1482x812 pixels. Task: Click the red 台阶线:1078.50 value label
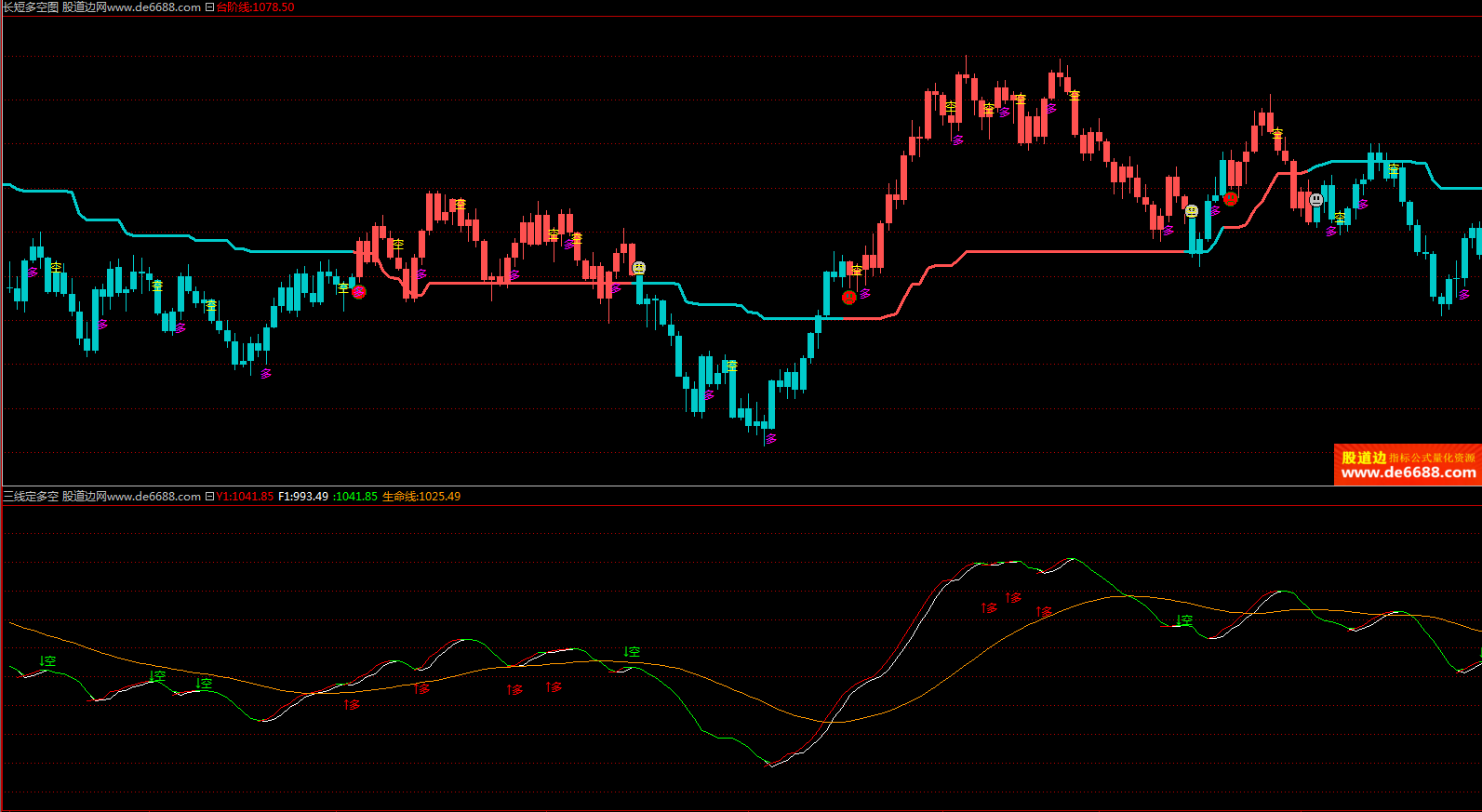[255, 7]
